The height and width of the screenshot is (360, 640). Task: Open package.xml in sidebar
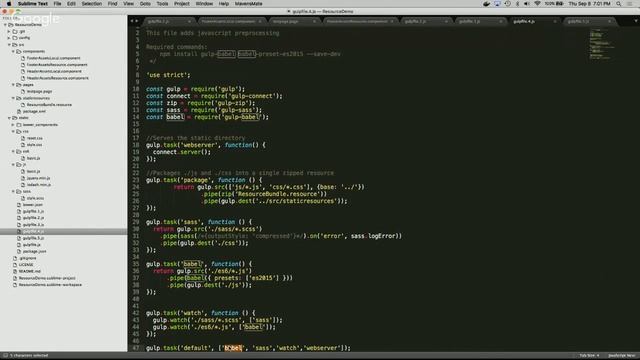point(34,111)
